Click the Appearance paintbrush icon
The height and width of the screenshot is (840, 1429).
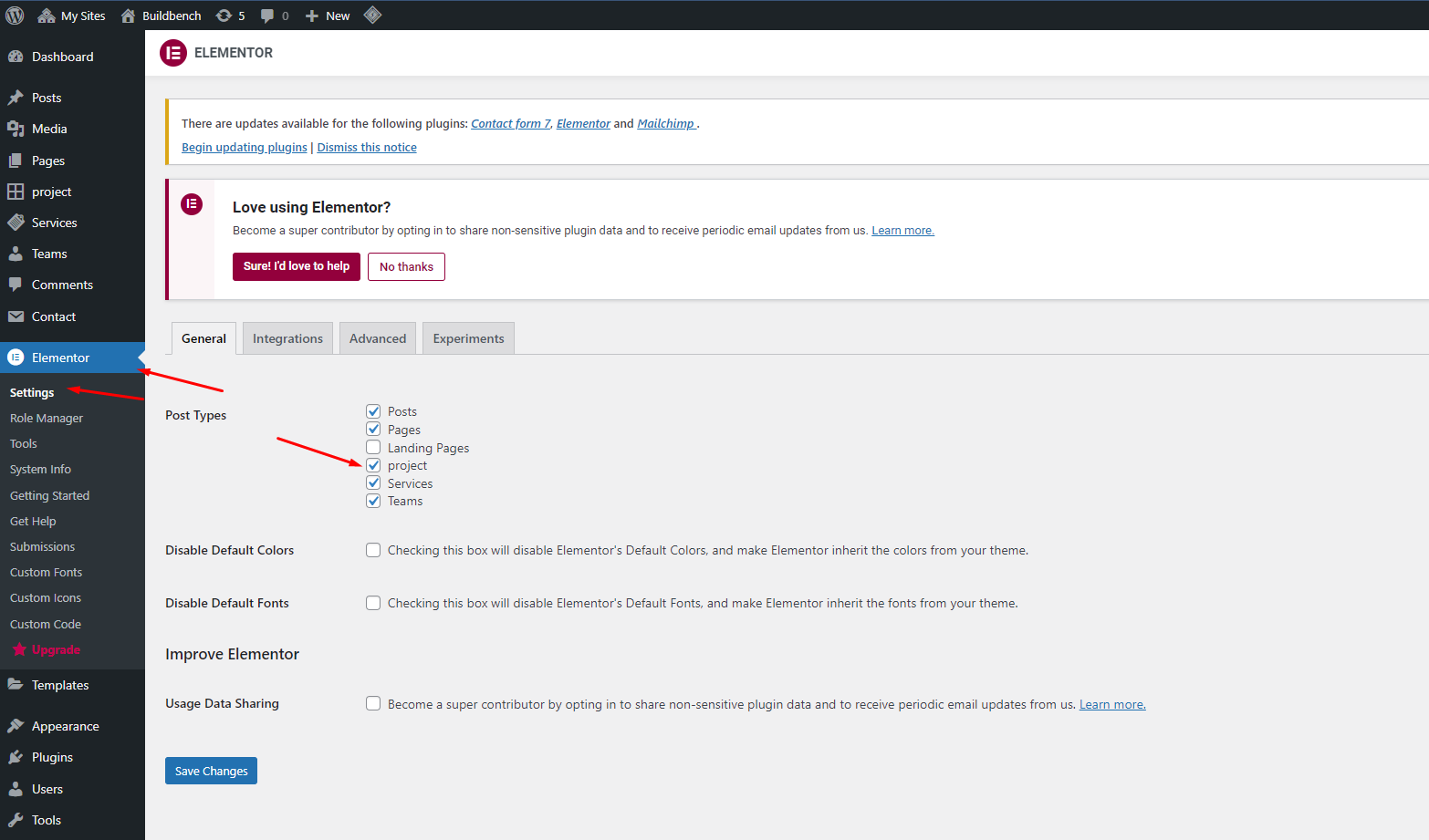pos(16,726)
